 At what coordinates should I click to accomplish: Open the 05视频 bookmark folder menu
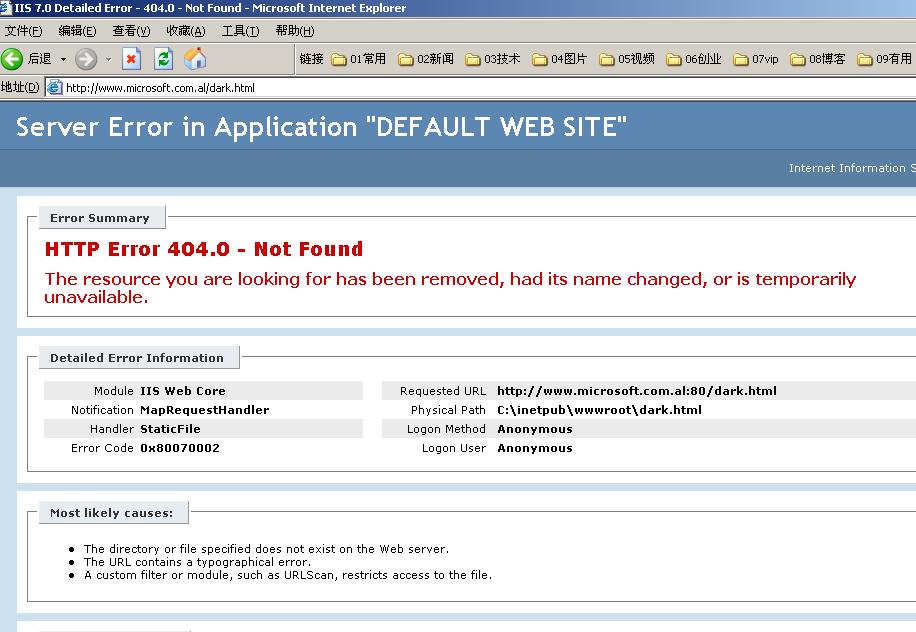tap(626, 59)
